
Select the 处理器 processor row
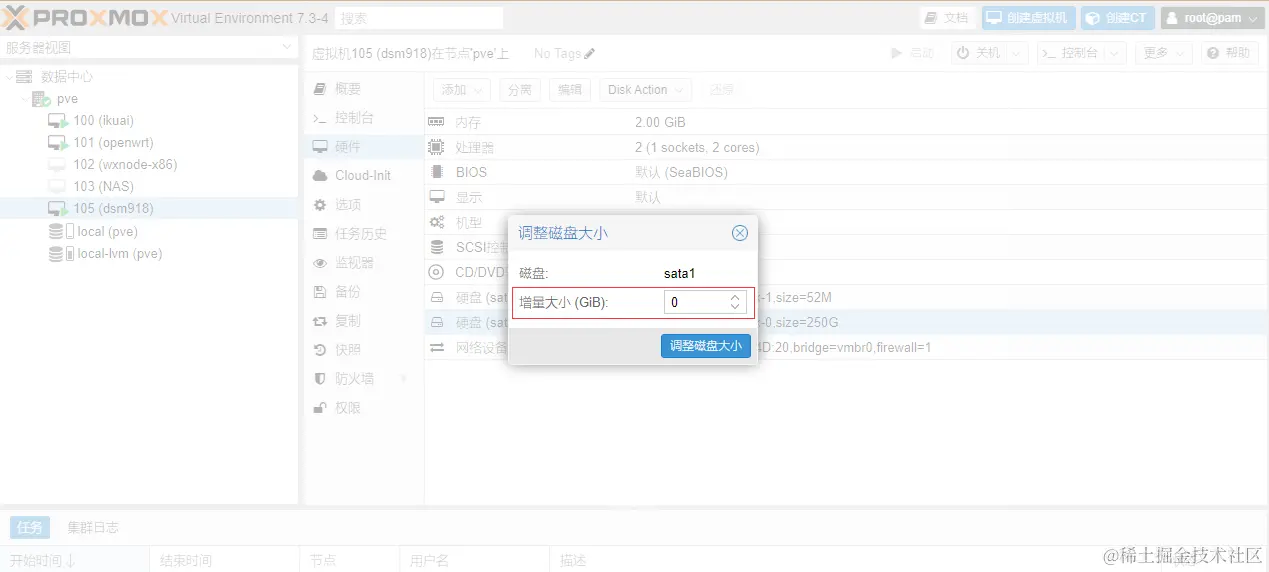[x=846, y=148]
